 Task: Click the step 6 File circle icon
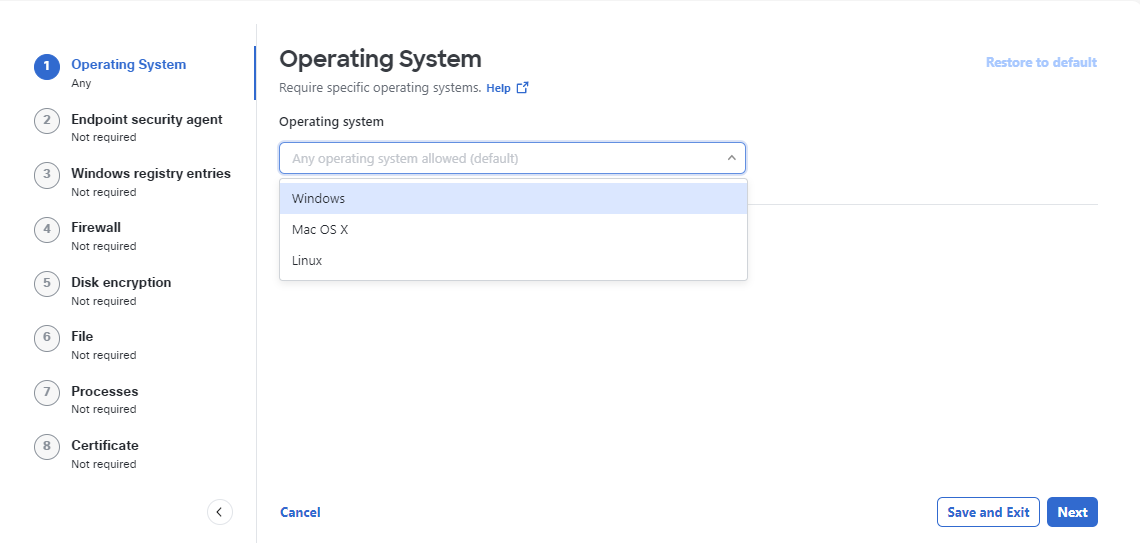tap(47, 338)
